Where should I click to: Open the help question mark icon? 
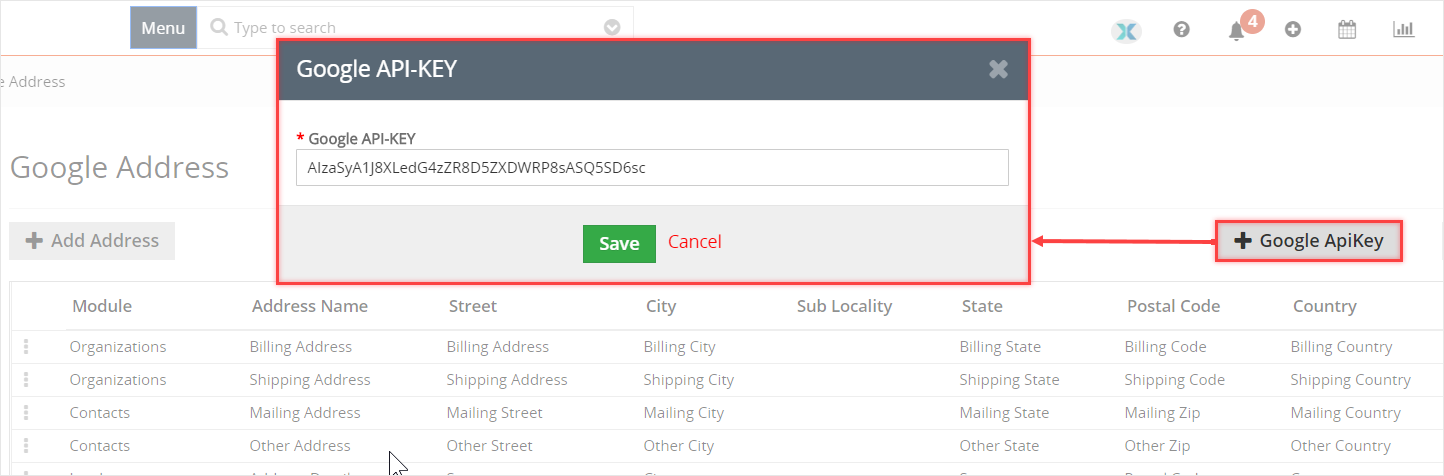click(x=1181, y=30)
